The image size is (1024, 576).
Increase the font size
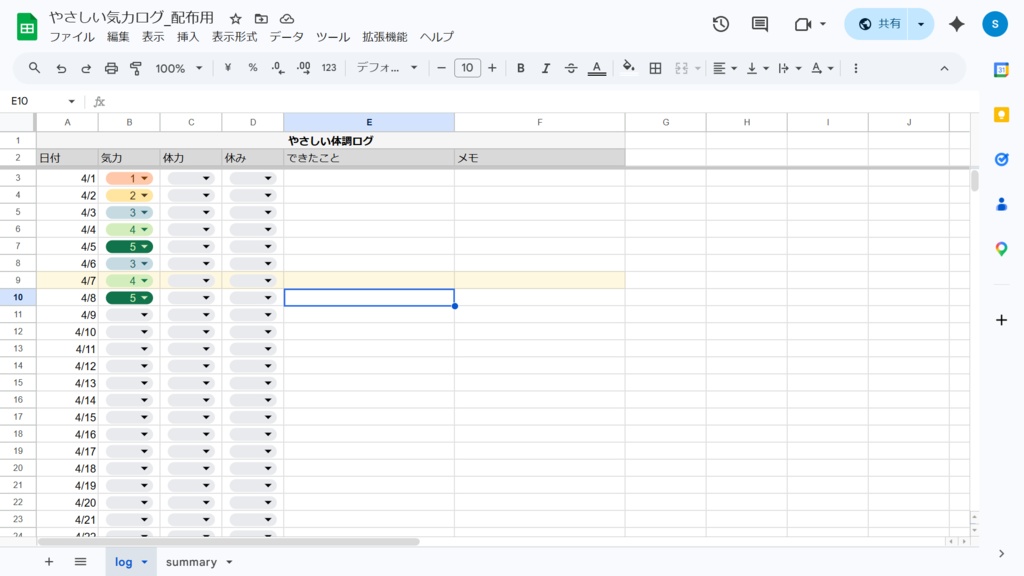coord(492,68)
